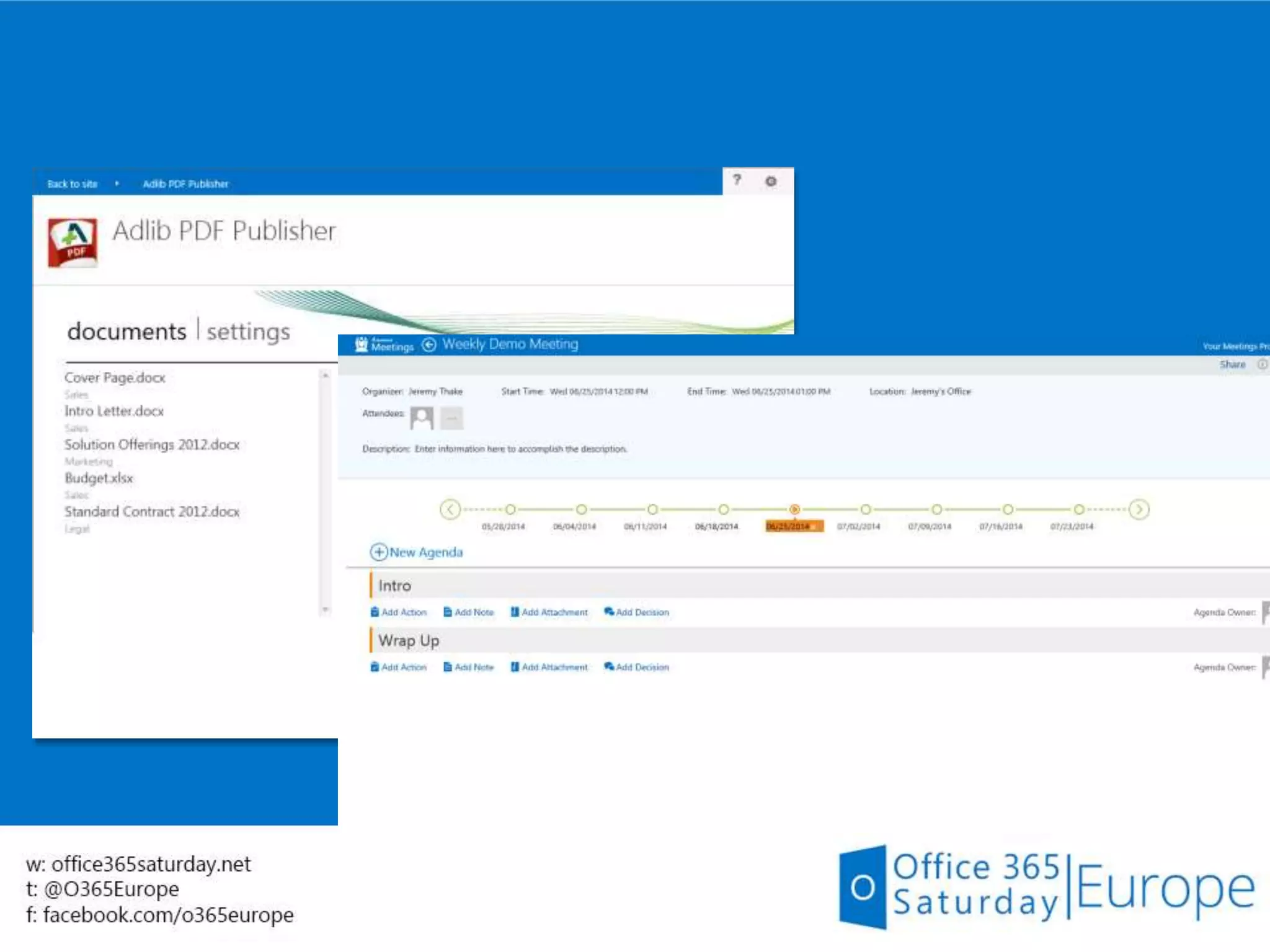Select the 06/18/2014 timeline marker
The image size is (1270, 952).
pyautogui.click(x=723, y=509)
